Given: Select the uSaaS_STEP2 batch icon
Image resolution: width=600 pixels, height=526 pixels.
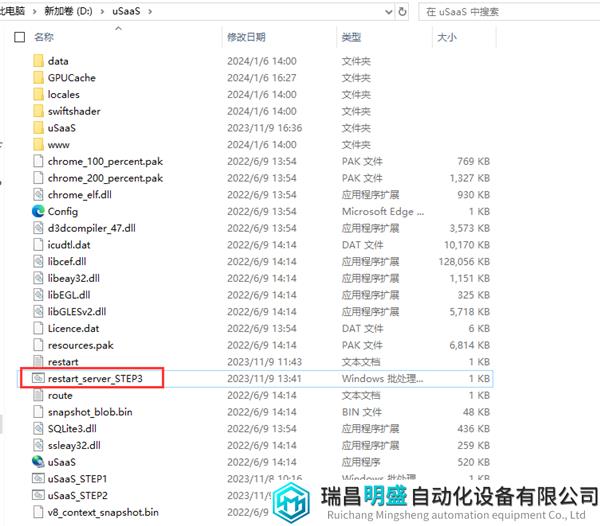Looking at the screenshot, I should (x=38, y=496).
